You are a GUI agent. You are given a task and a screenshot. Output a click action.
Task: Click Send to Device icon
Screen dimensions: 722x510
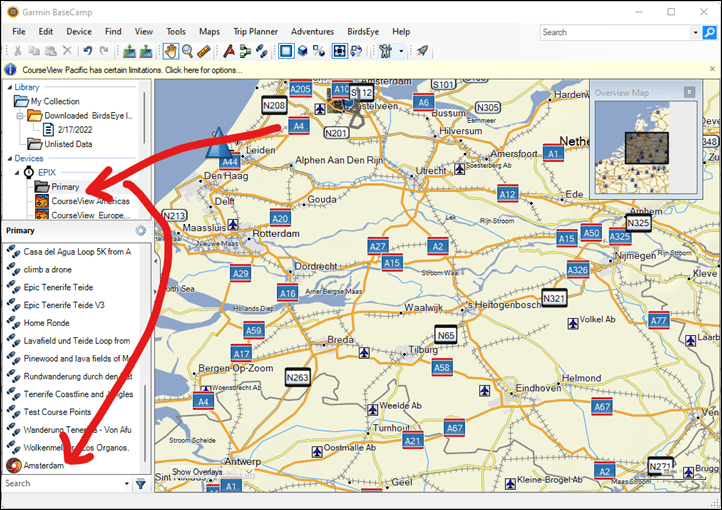point(129,51)
